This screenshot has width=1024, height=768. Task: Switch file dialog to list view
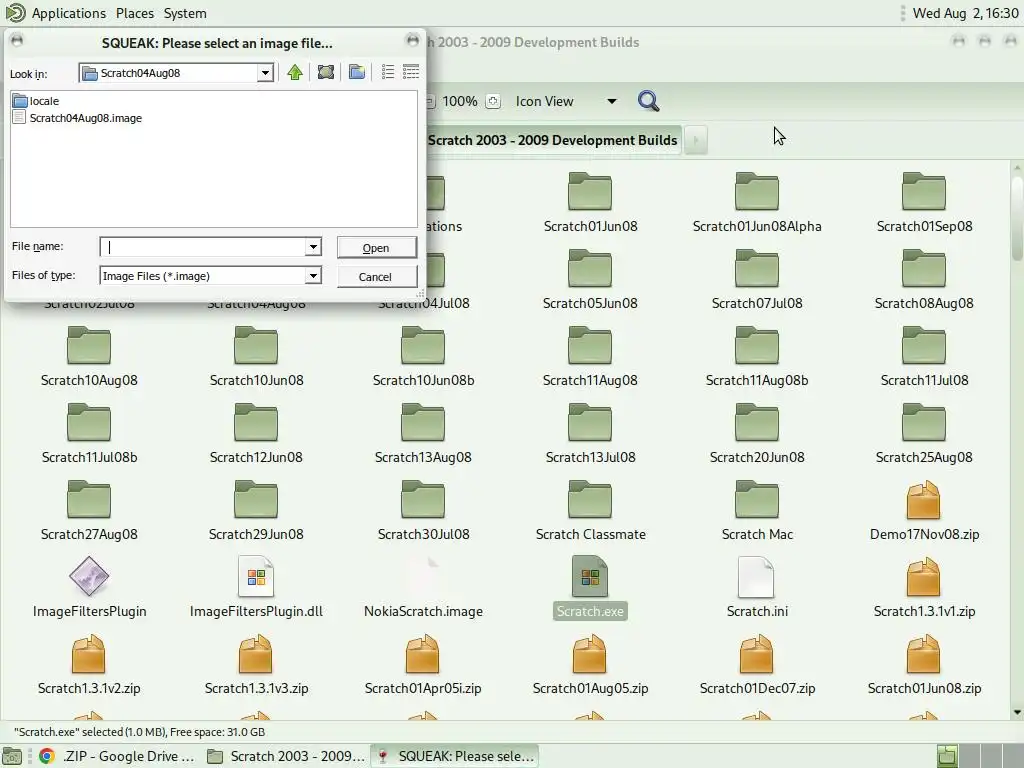coord(388,72)
